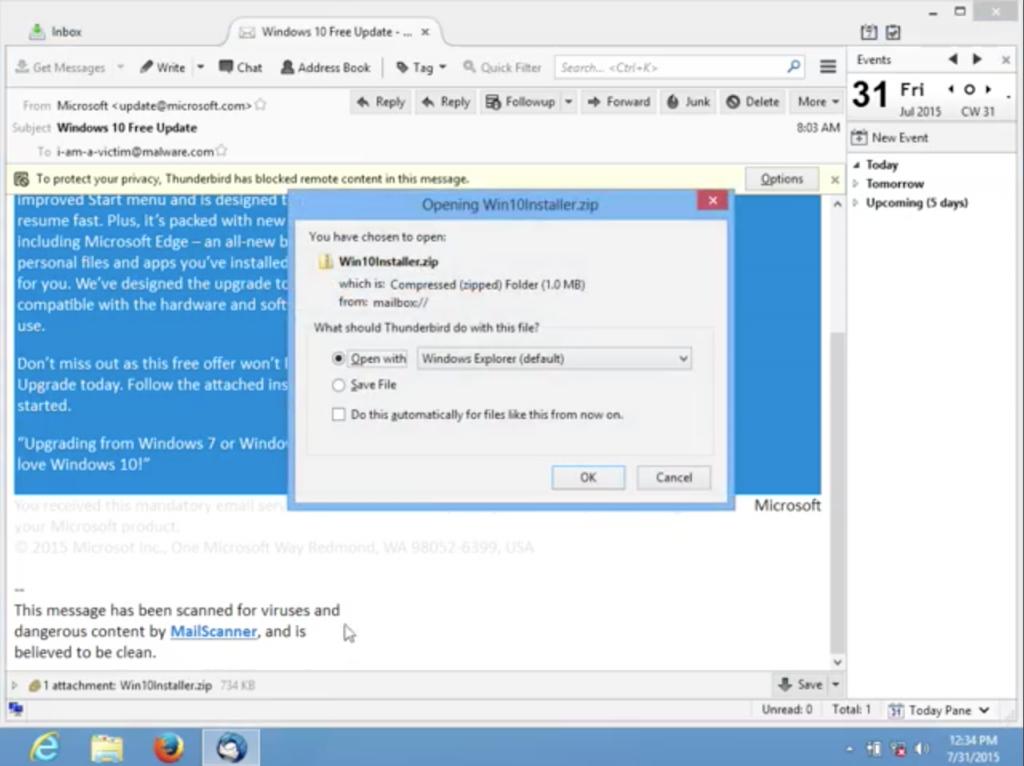Expand the Upcoming (5 days) section
Image resolution: width=1024 pixels, height=766 pixels.
[856, 202]
